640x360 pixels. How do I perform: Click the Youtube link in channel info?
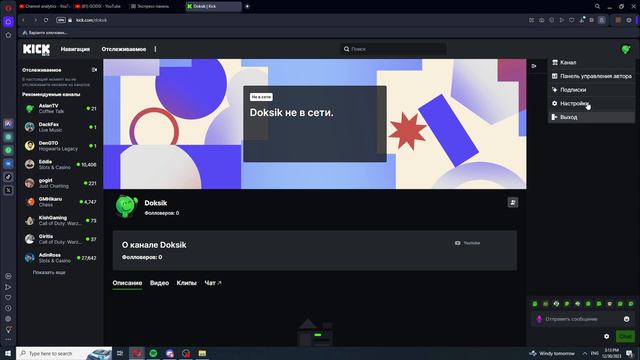pyautogui.click(x=468, y=243)
